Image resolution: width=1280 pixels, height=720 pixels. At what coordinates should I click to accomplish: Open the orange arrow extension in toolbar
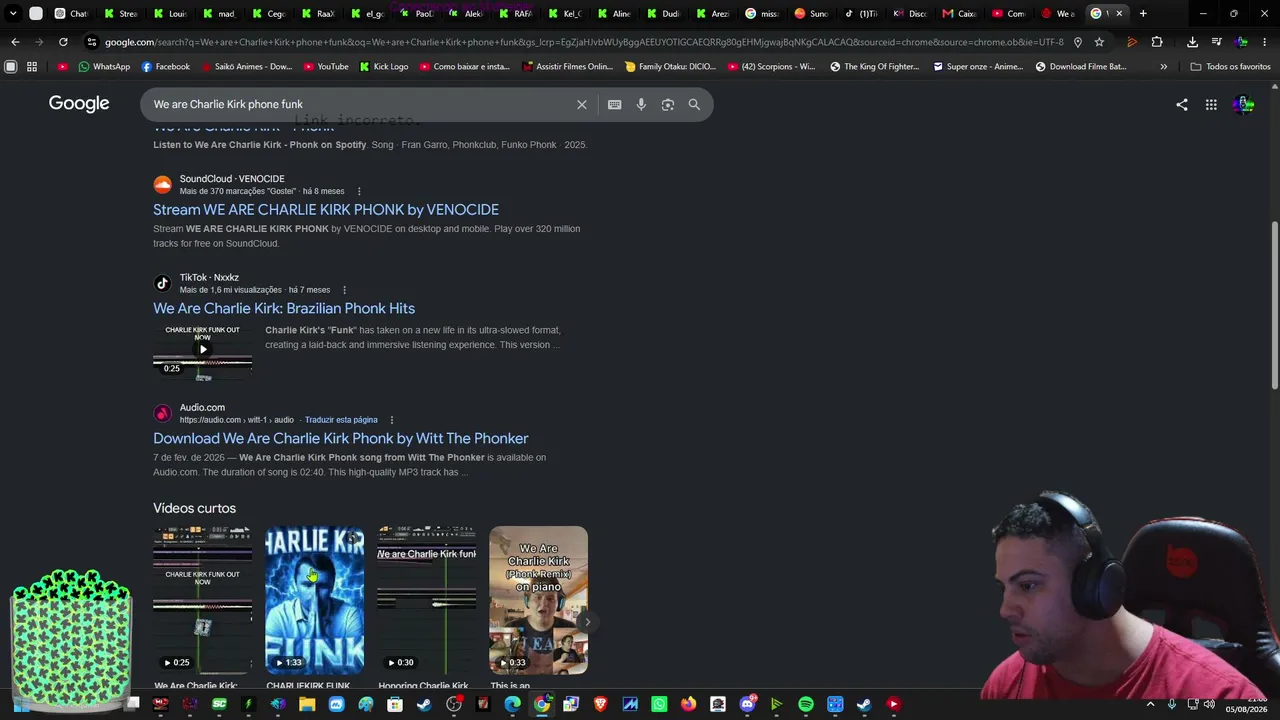[1132, 42]
